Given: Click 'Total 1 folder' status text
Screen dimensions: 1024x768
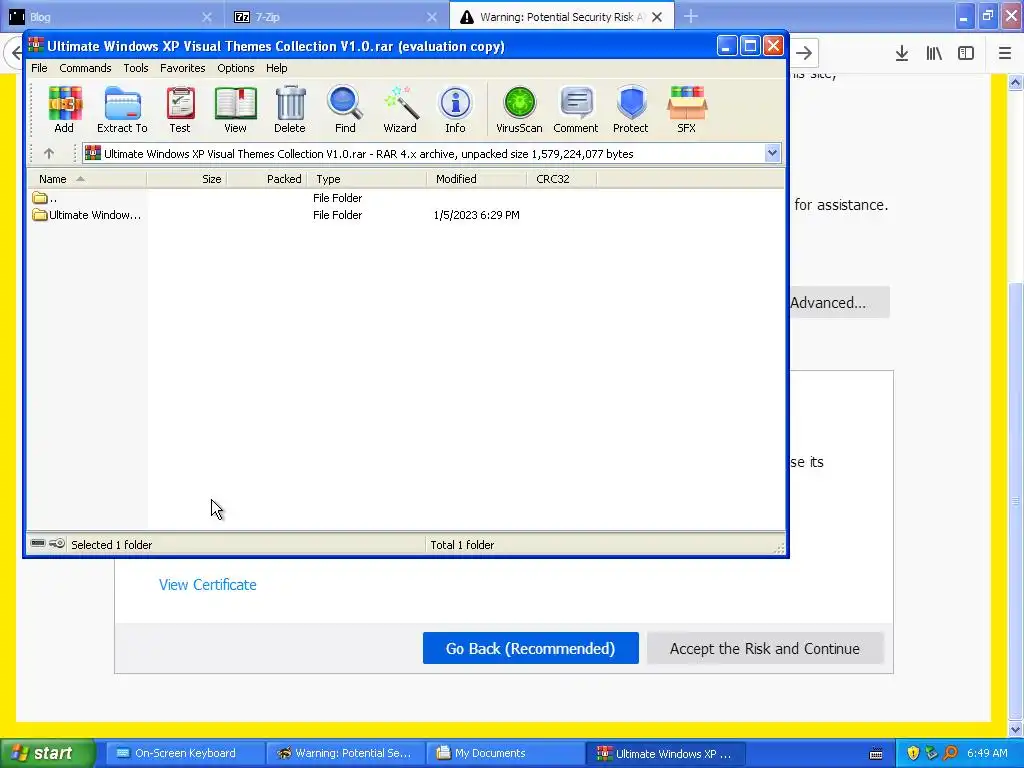Looking at the screenshot, I should pyautogui.click(x=462, y=545).
